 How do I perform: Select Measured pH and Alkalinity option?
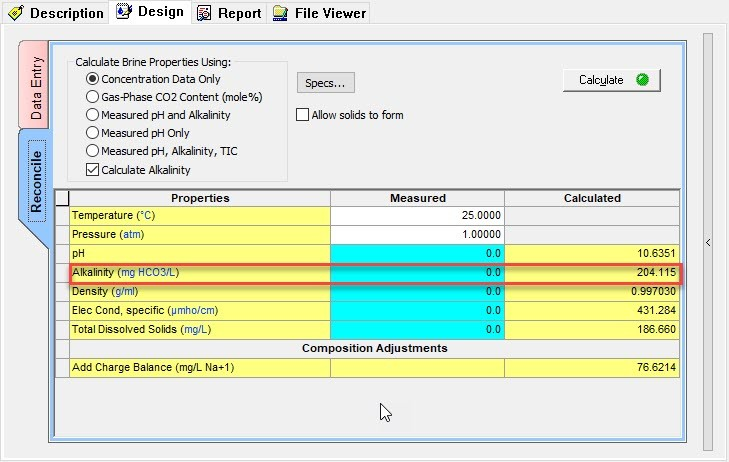click(x=158, y=115)
